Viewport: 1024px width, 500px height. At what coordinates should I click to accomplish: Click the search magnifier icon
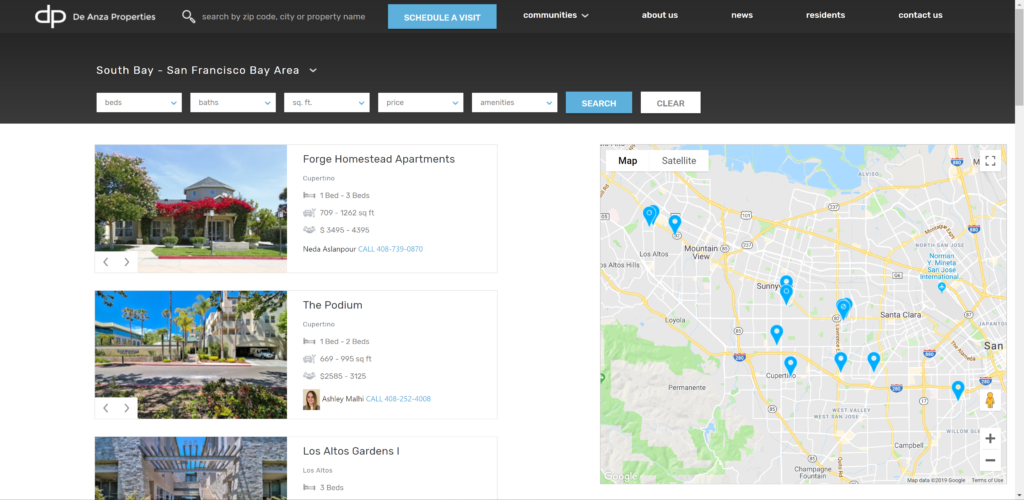pos(188,16)
